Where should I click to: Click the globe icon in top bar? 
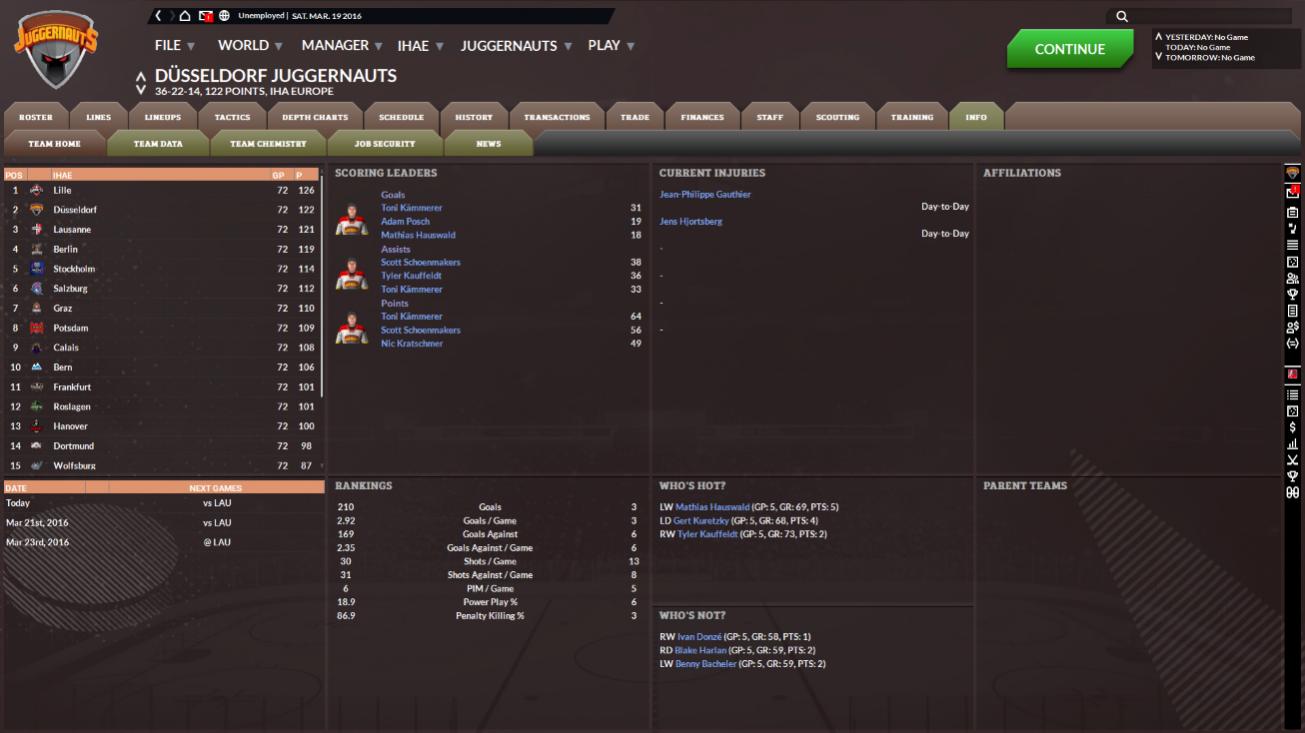point(224,16)
